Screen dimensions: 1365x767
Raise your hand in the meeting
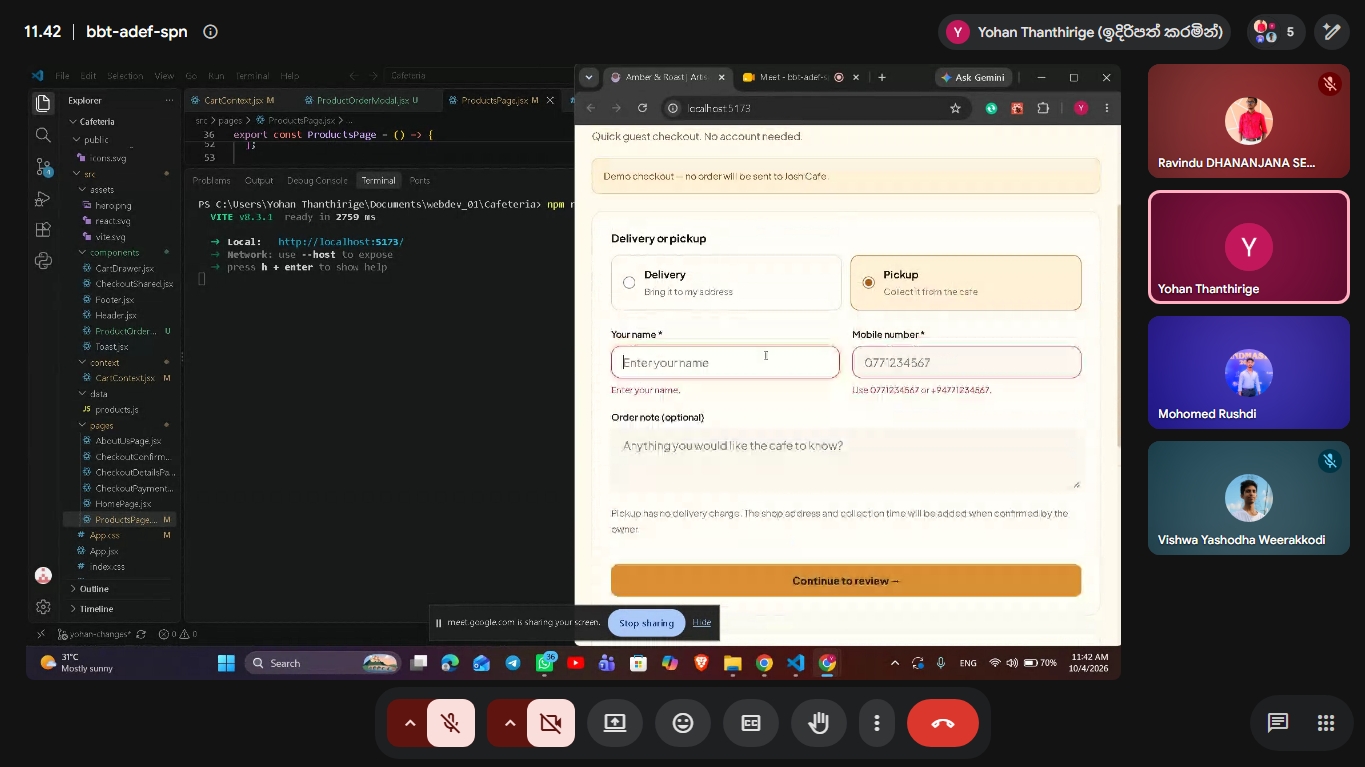pos(819,723)
